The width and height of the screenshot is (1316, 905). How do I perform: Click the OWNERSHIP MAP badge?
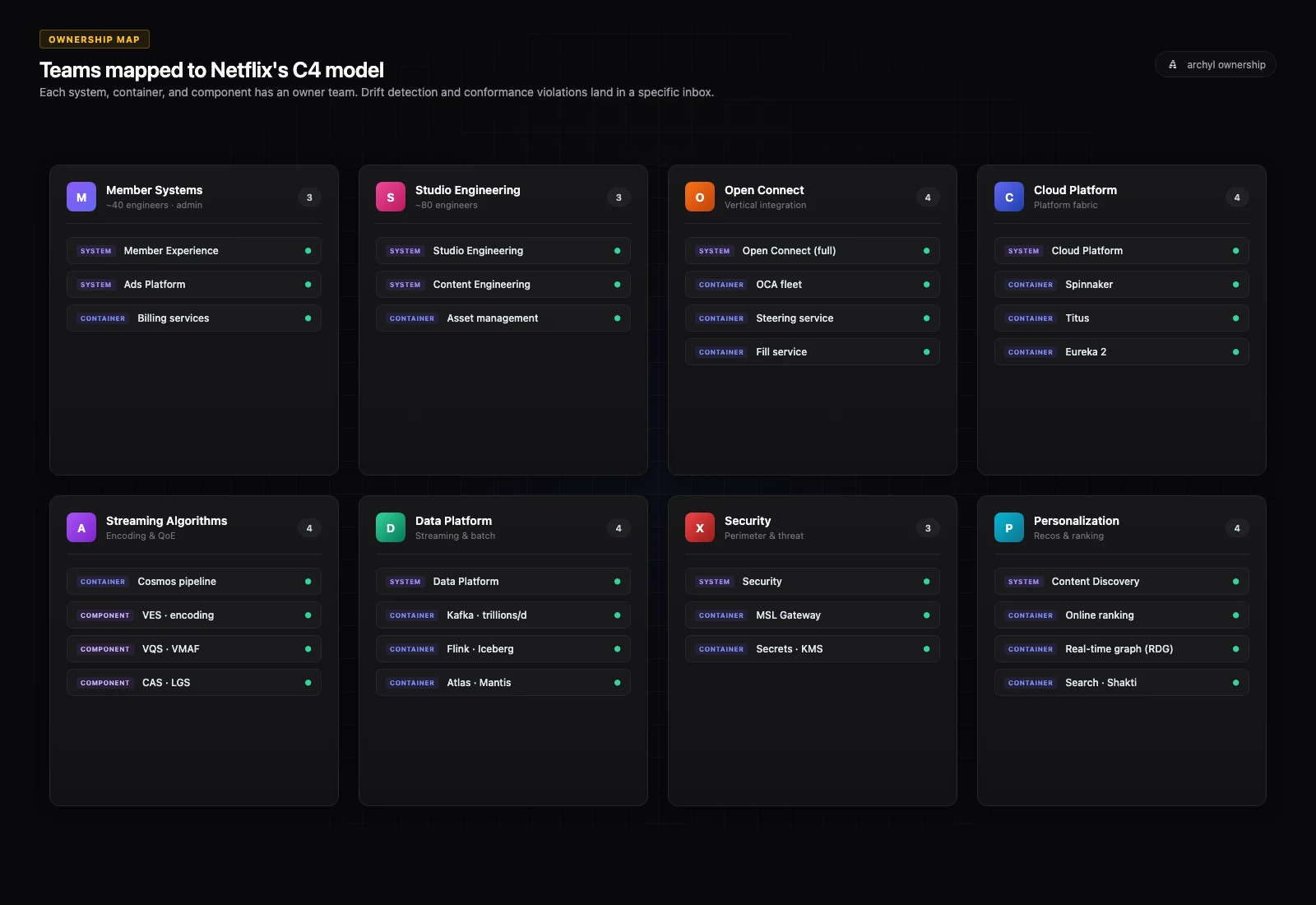[95, 39]
